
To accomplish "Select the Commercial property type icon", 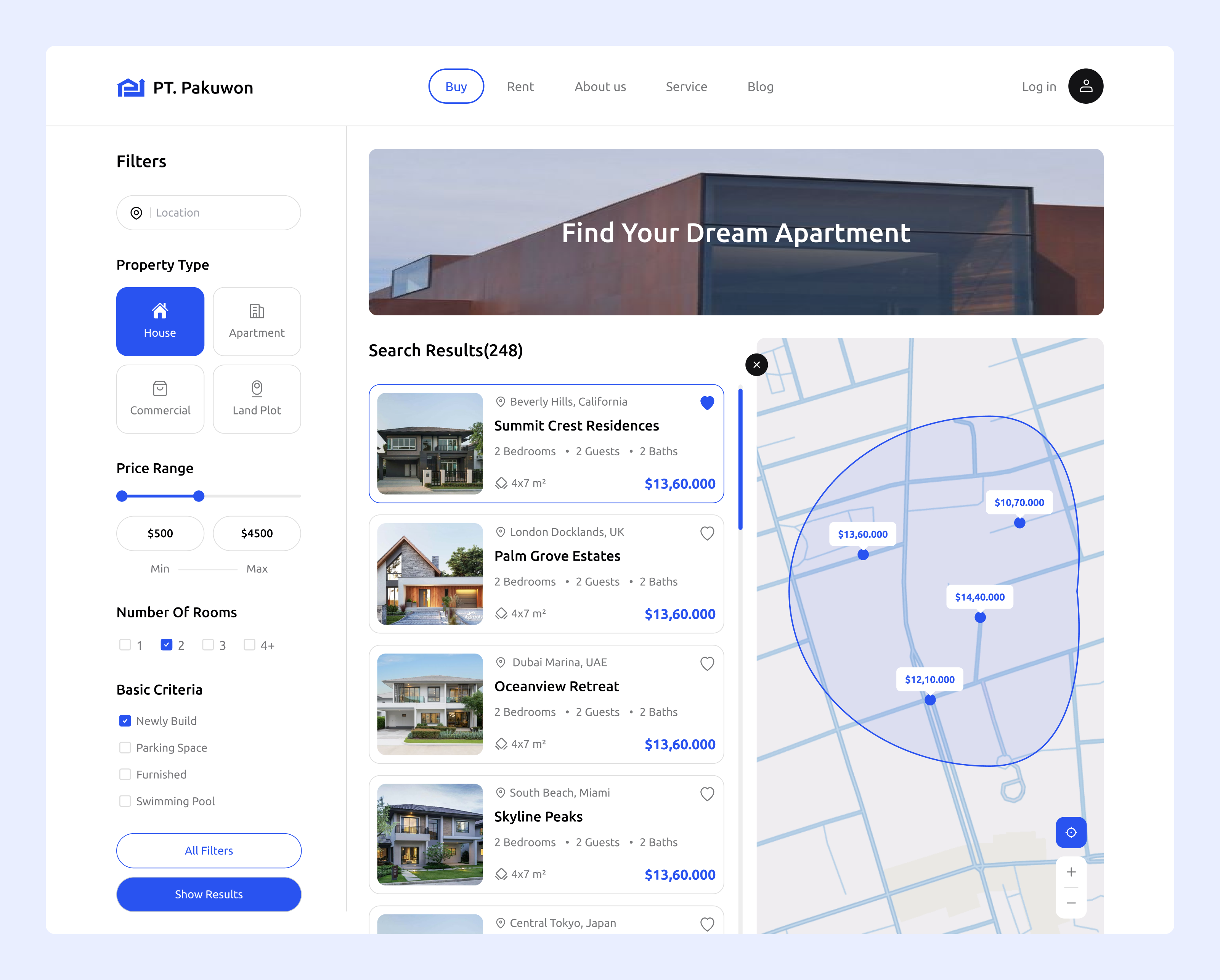I will click(x=160, y=389).
